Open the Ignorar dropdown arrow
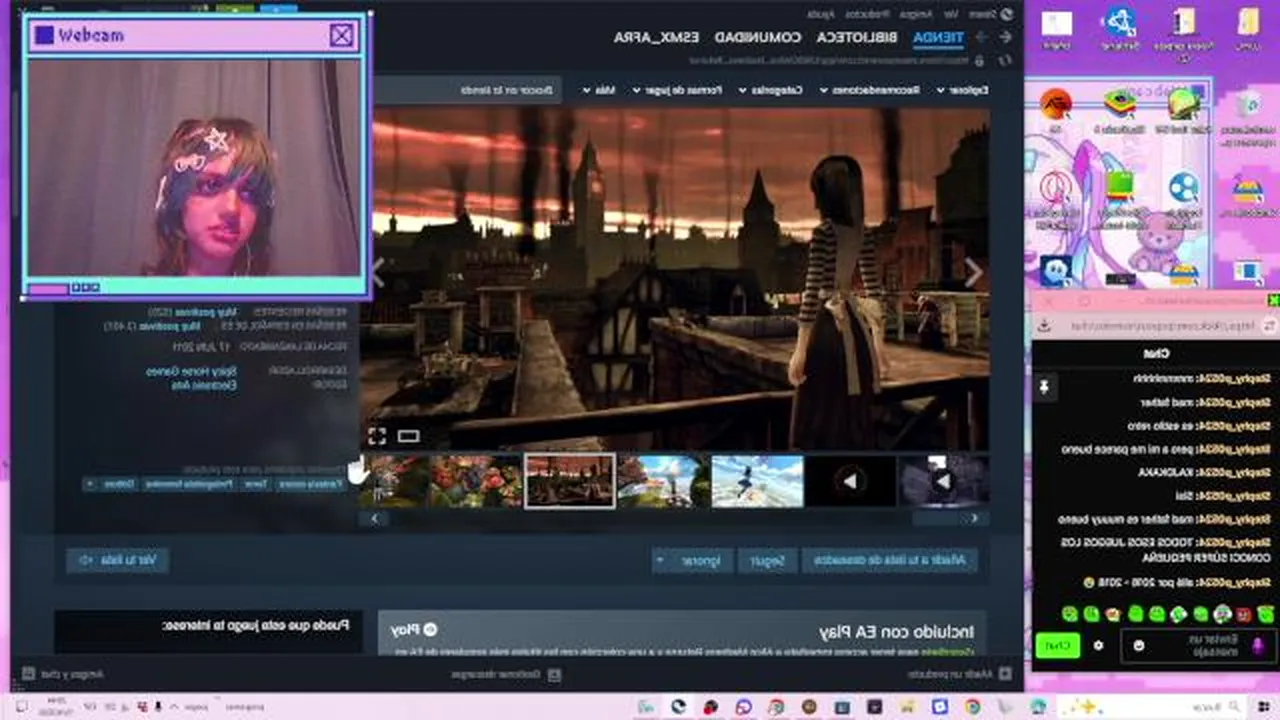The height and width of the screenshot is (720, 1280). tap(660, 561)
